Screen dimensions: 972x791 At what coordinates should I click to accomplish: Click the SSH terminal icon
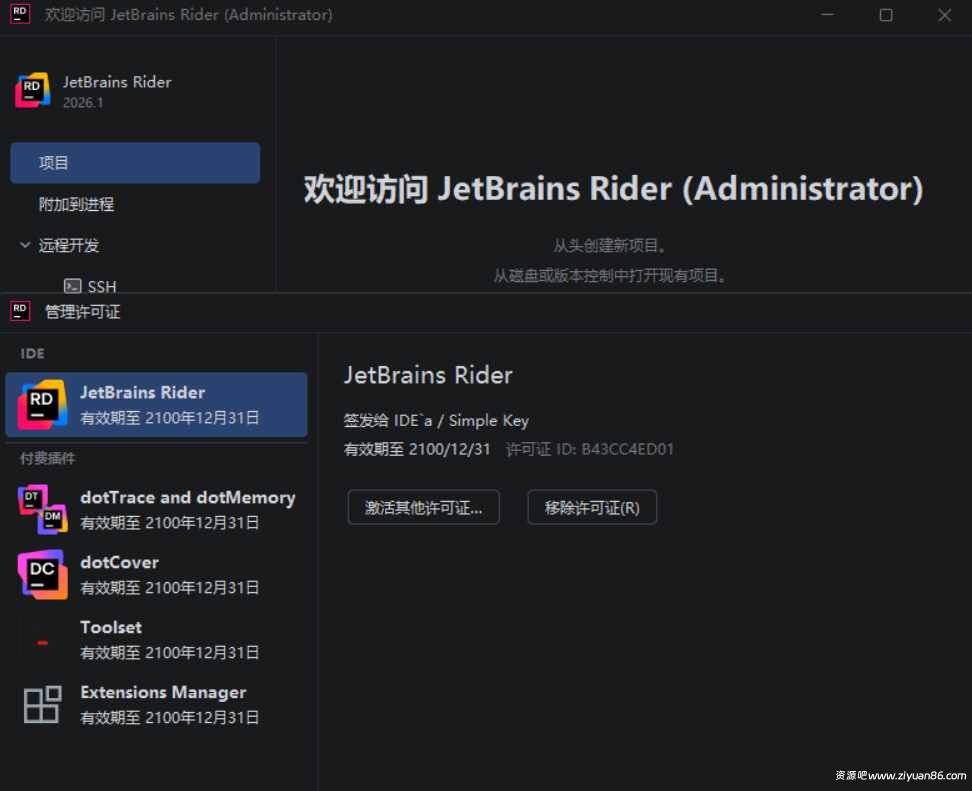point(72,287)
